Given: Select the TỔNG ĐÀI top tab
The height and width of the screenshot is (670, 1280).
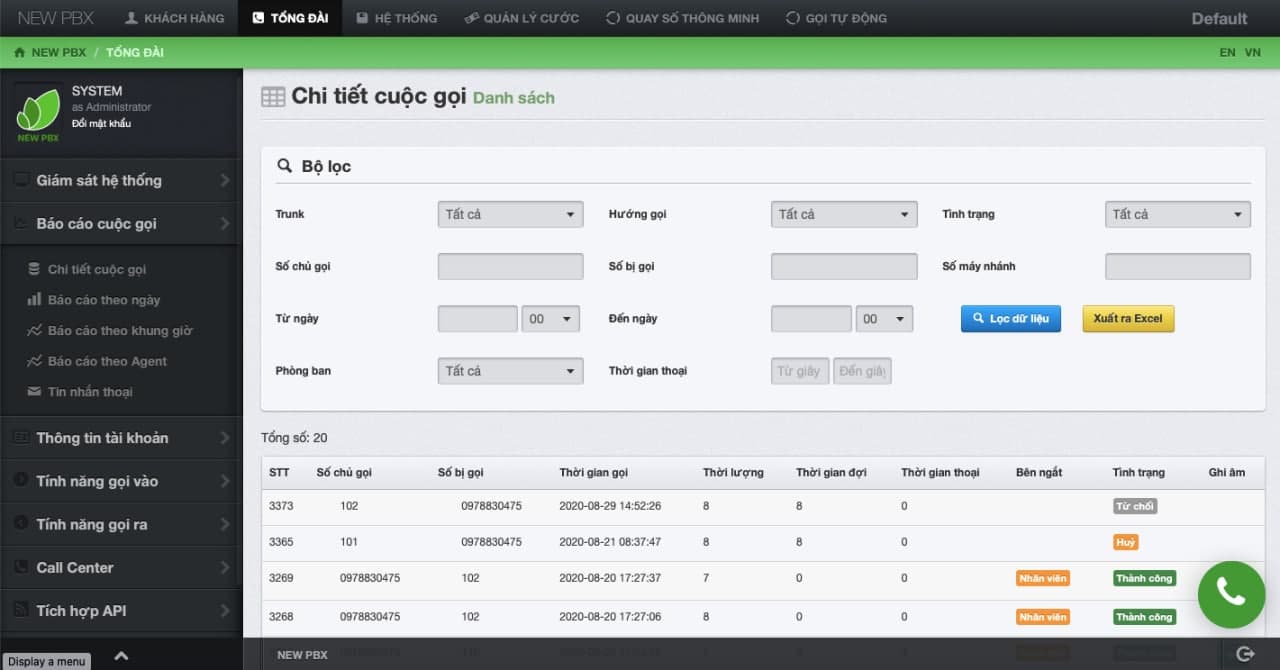Looking at the screenshot, I should [290, 18].
